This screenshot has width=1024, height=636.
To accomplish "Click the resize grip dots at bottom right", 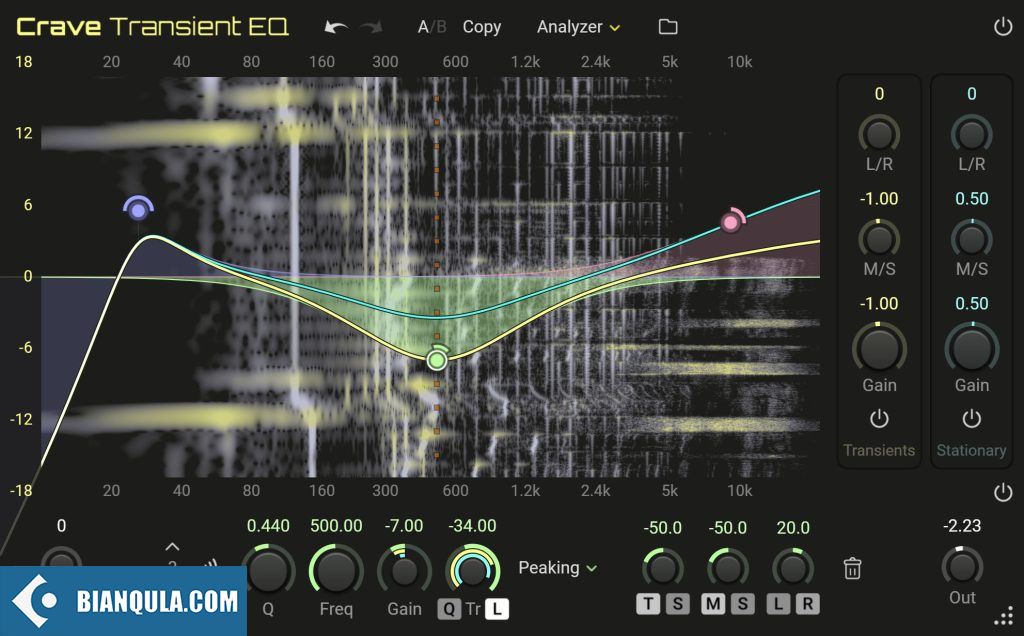I will click(1003, 616).
